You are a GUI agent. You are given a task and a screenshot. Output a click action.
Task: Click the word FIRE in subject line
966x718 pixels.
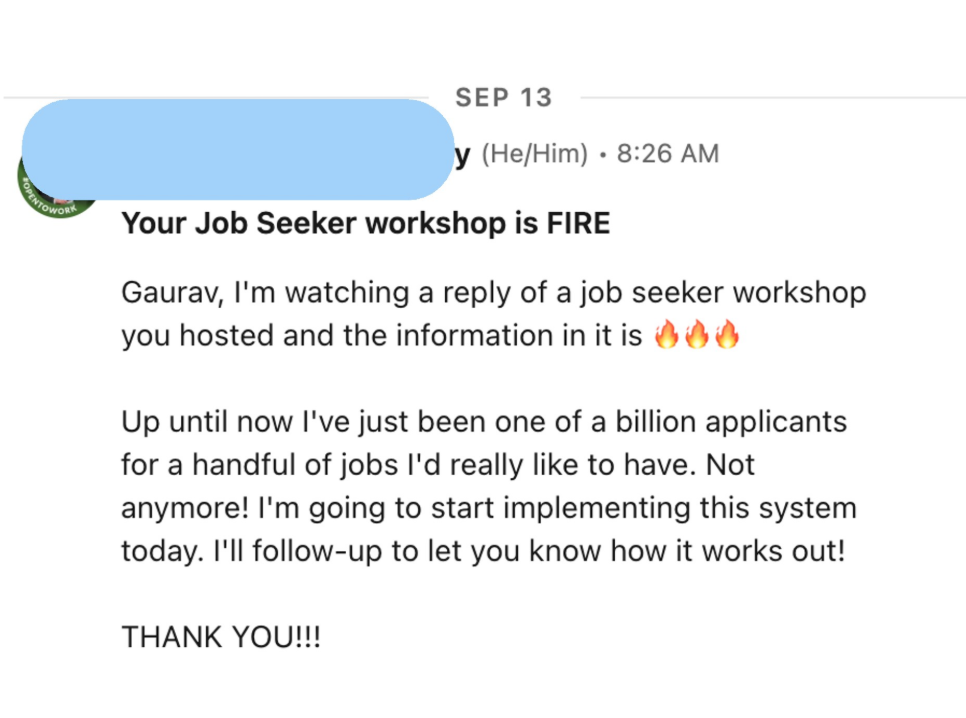coord(578,223)
